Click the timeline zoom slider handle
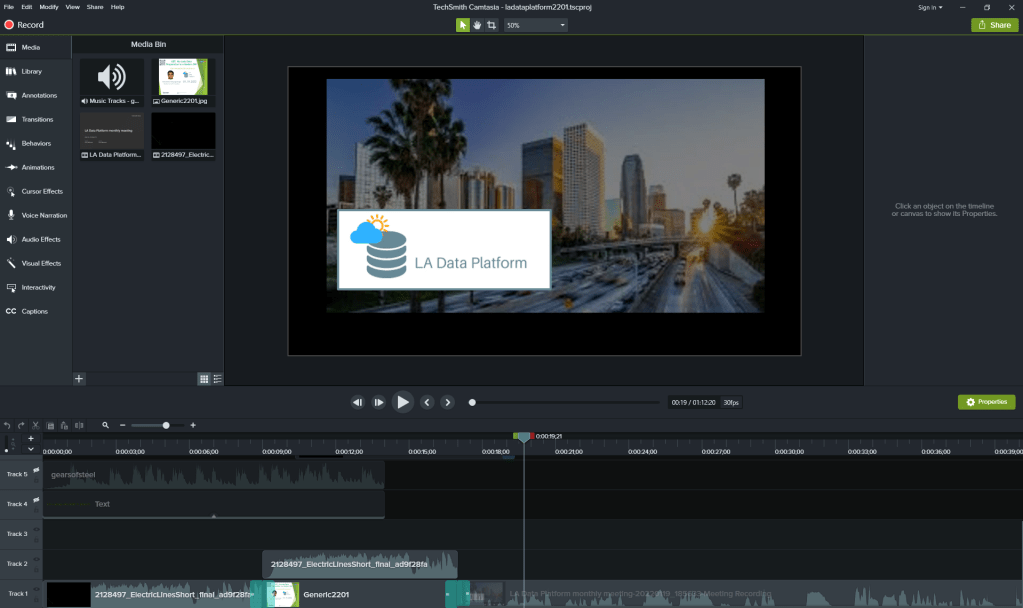The width and height of the screenshot is (1023, 608). [166, 425]
